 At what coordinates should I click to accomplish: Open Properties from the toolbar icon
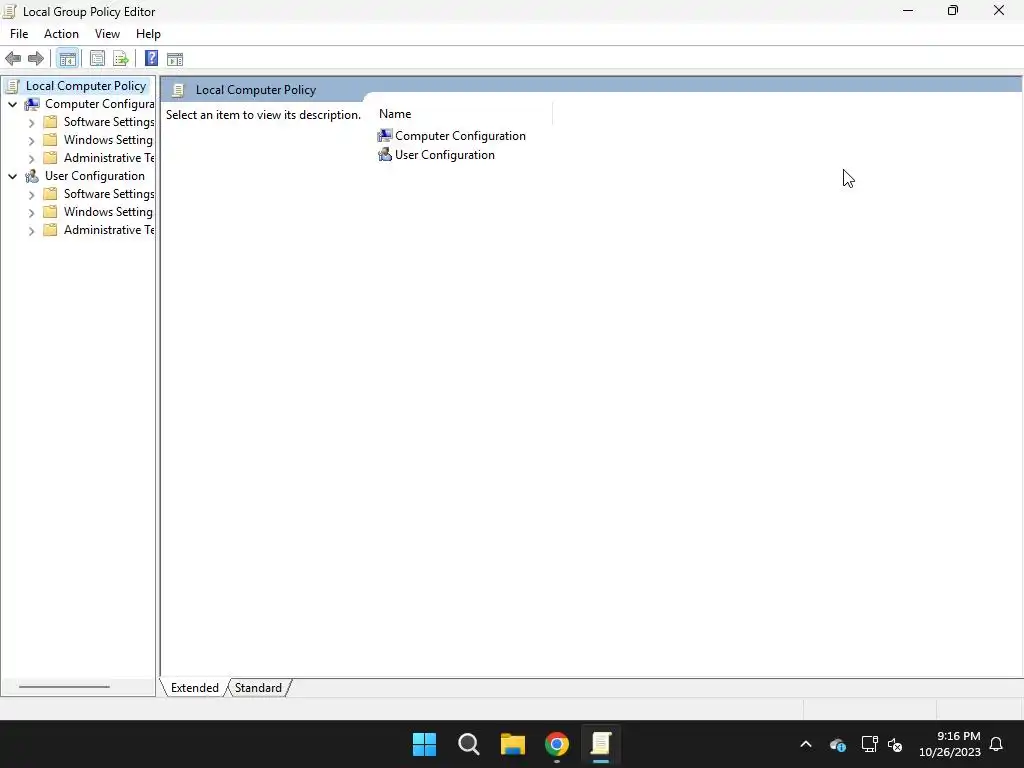coord(97,59)
